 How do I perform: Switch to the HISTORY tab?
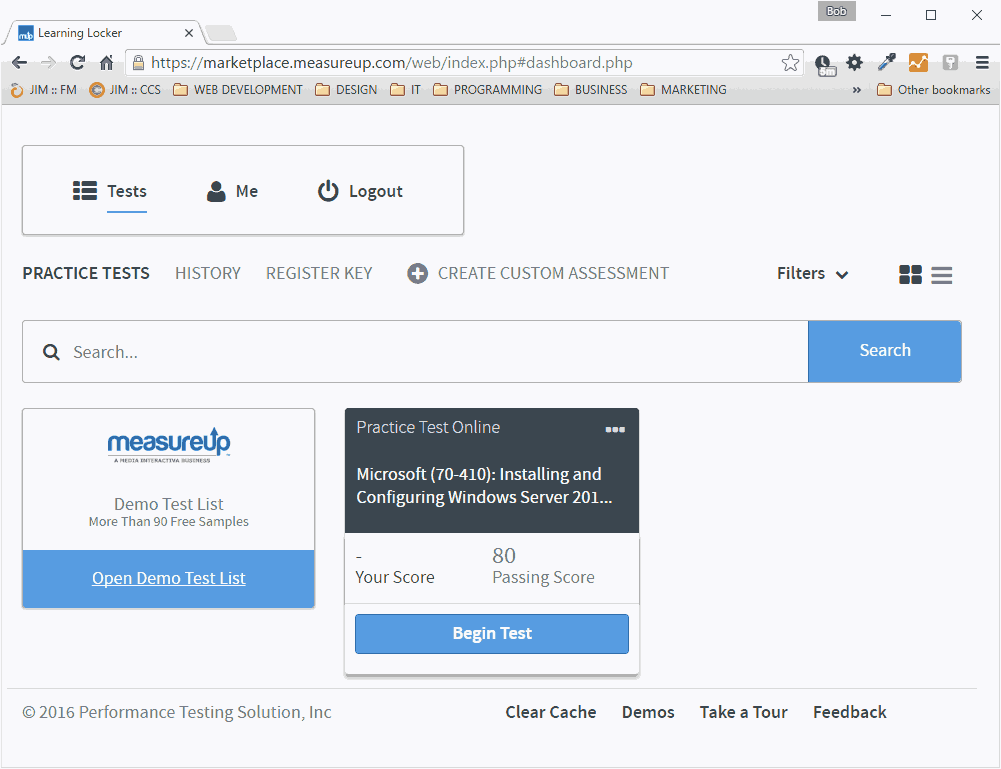tap(208, 274)
